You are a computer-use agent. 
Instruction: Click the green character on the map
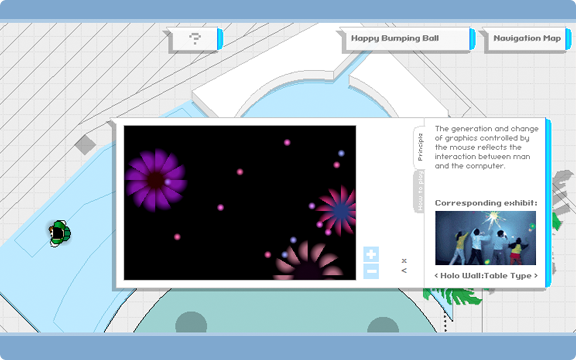coord(59,233)
